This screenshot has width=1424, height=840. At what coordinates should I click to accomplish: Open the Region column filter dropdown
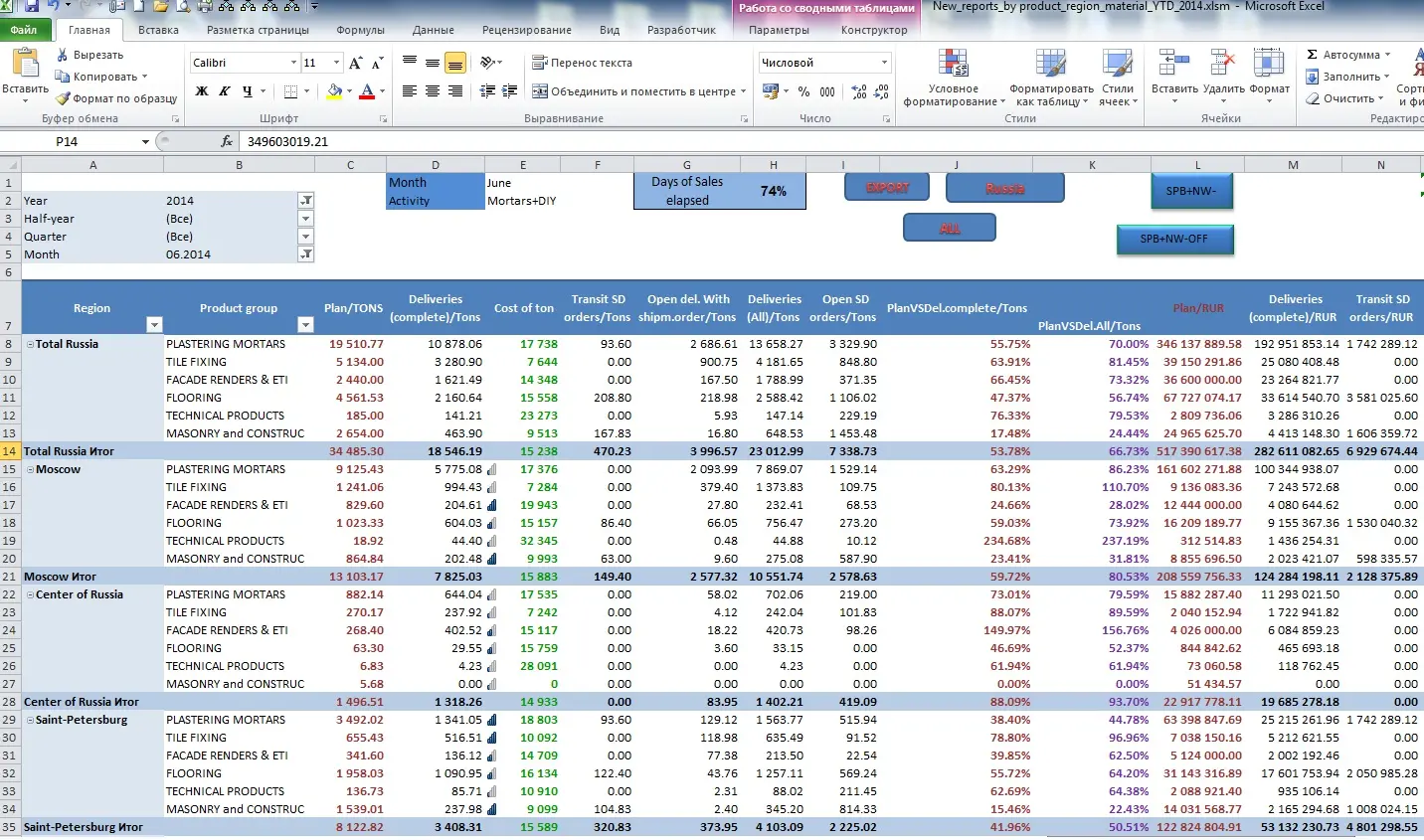coord(154,325)
